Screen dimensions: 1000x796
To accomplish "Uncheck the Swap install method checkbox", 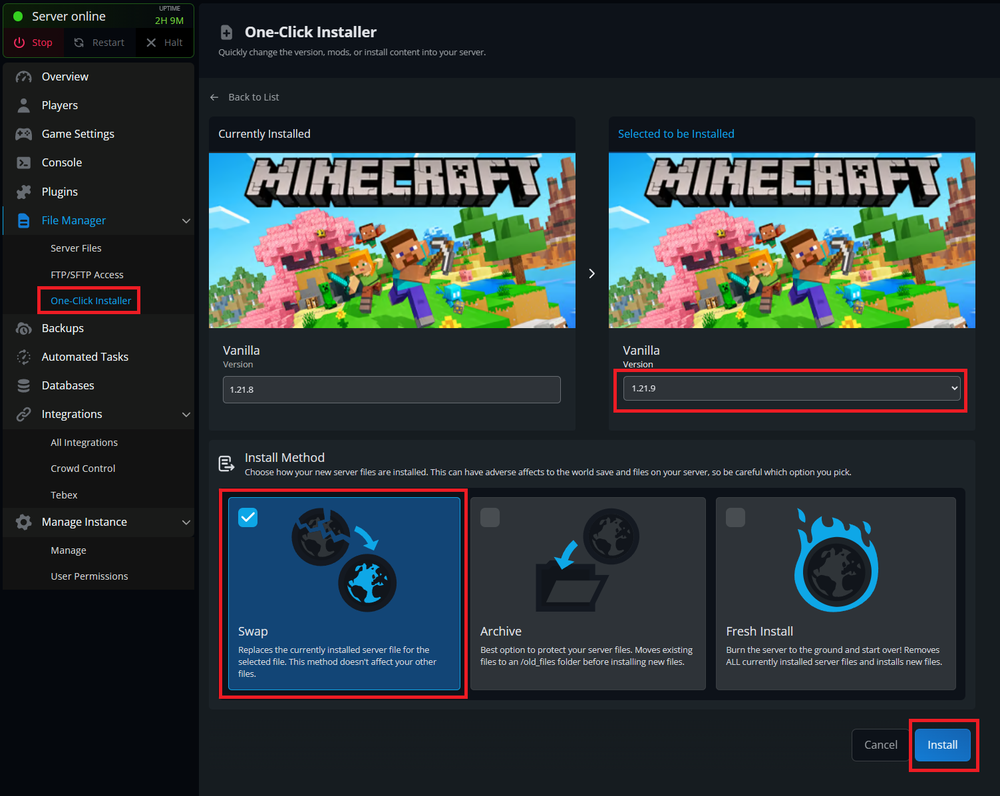I will 248,517.
